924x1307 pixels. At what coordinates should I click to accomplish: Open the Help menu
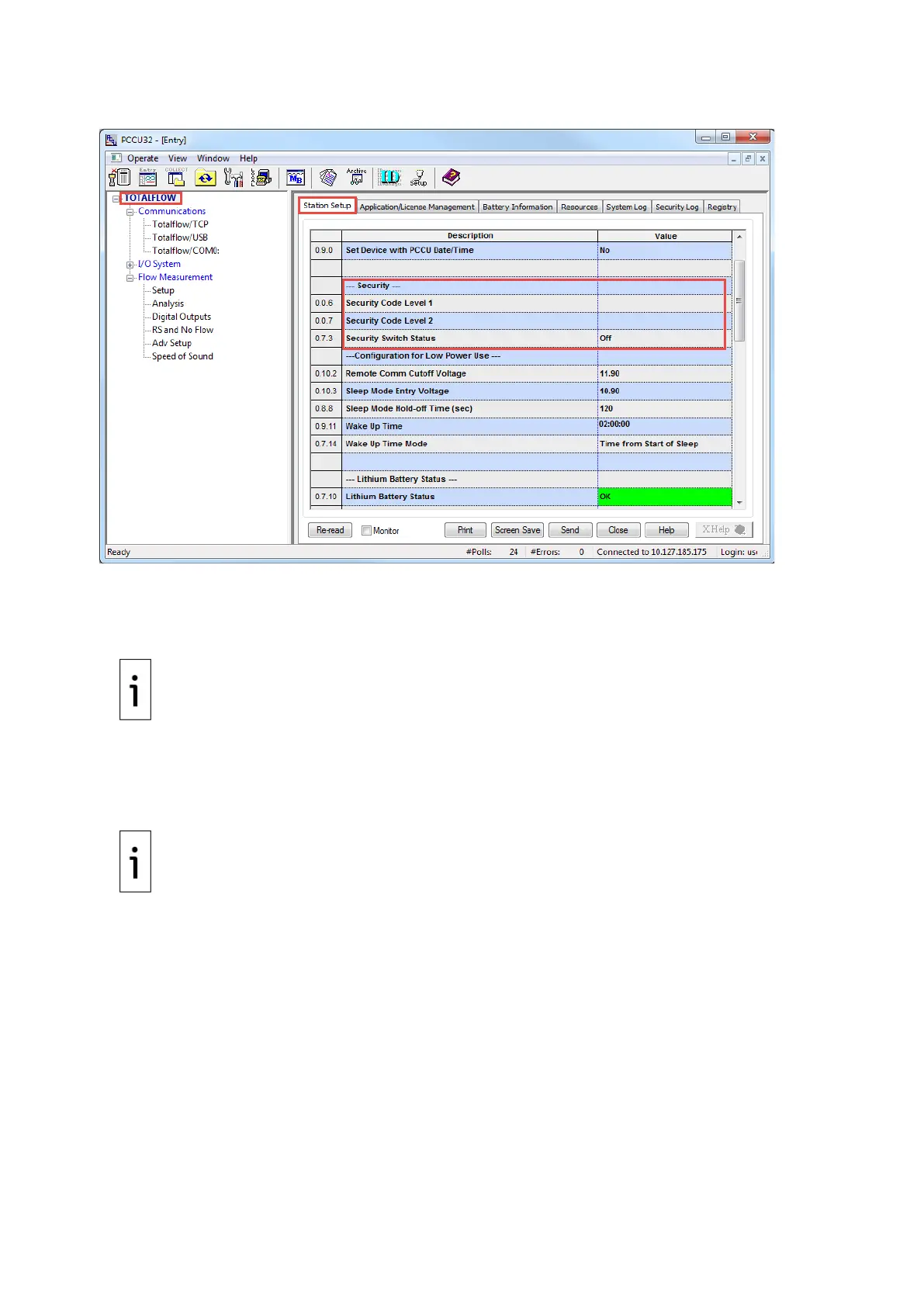(248, 158)
